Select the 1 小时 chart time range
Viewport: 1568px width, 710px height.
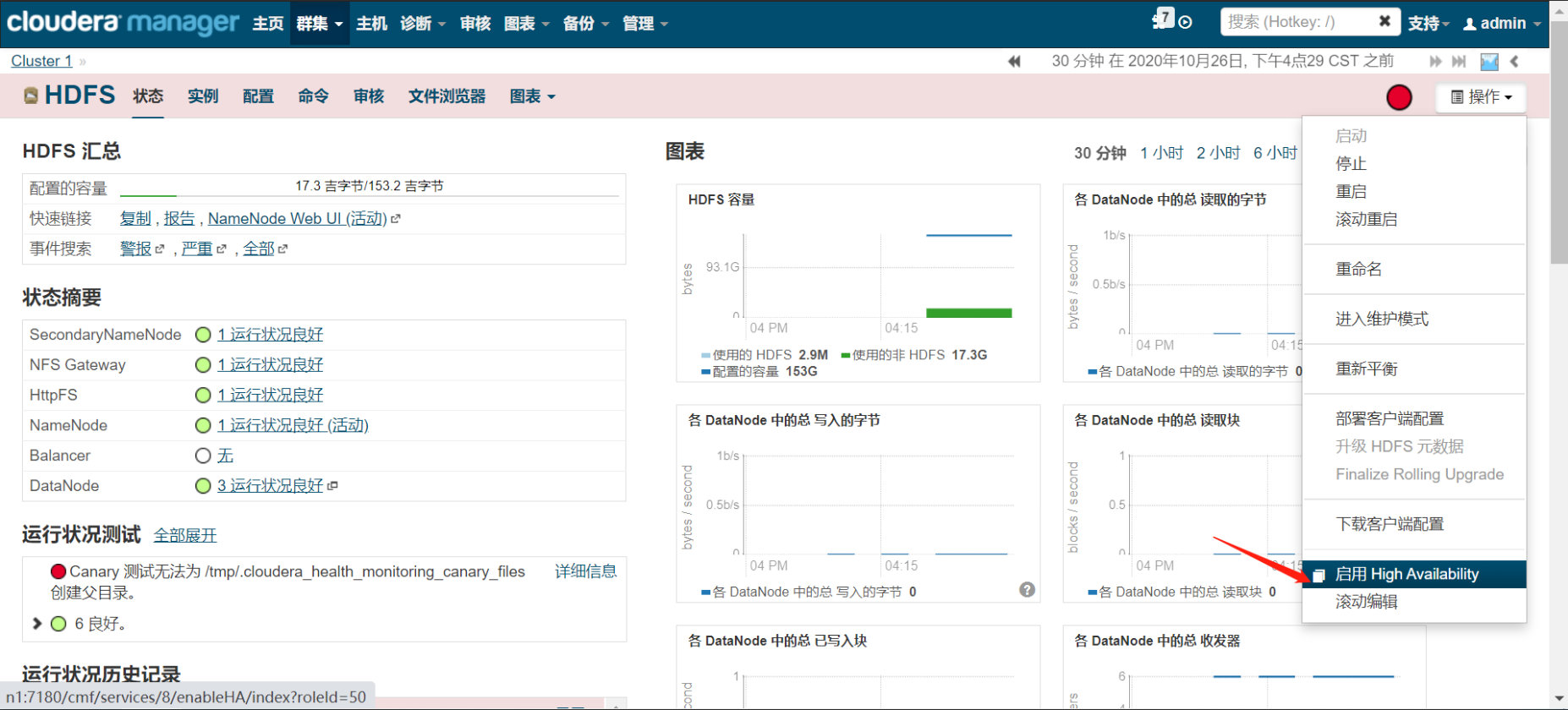[1161, 153]
